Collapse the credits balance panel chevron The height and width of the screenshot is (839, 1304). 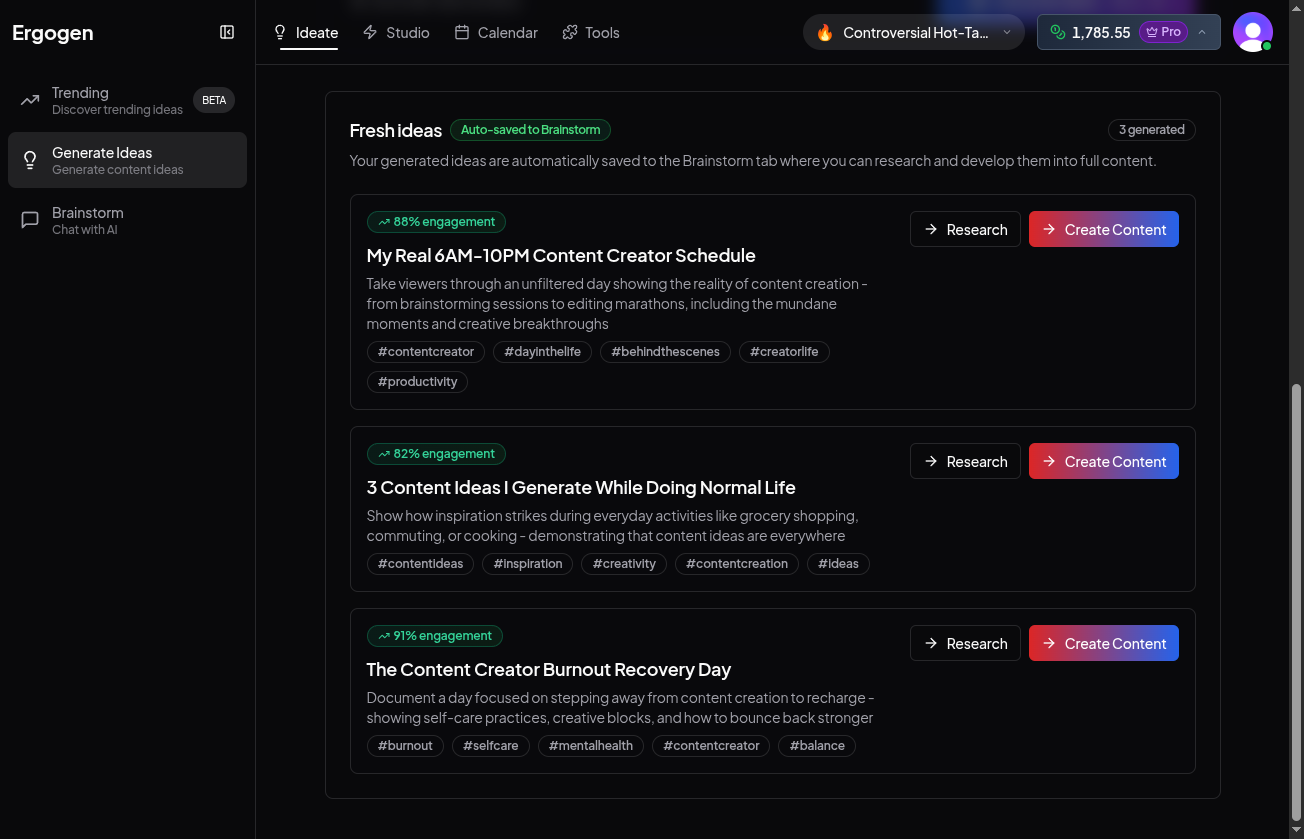(x=1202, y=32)
